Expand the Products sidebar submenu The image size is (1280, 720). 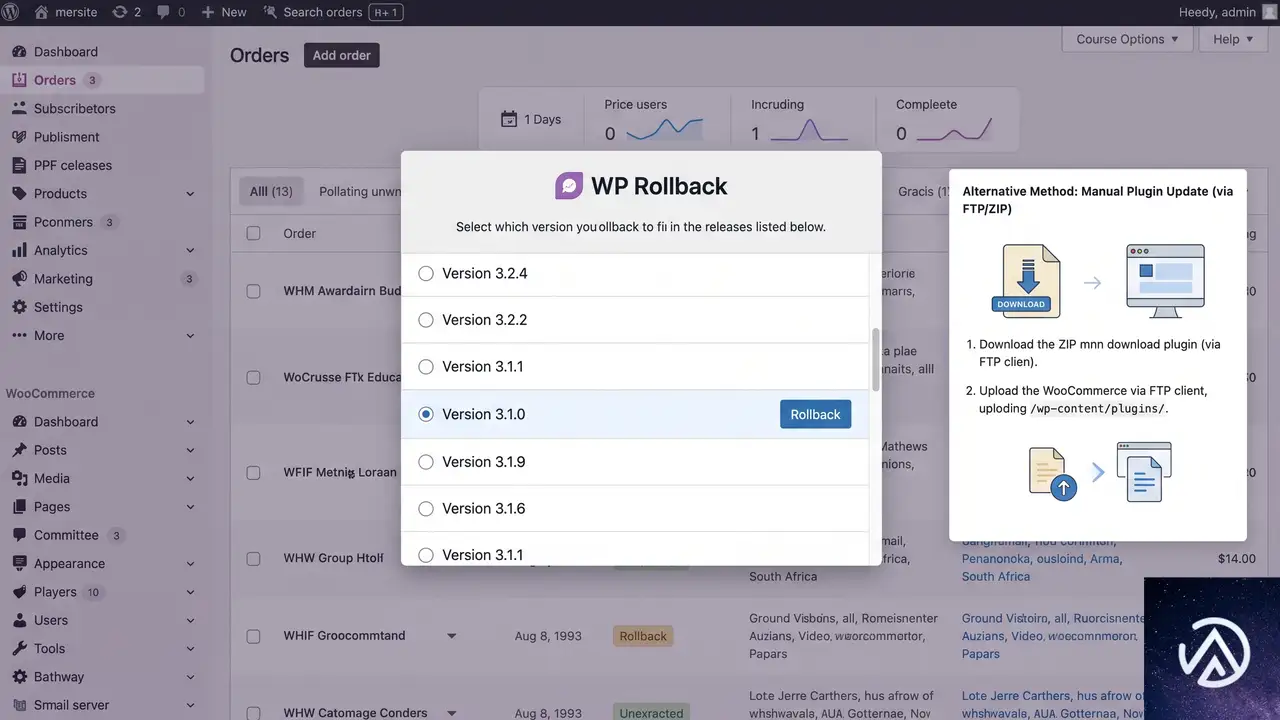190,194
